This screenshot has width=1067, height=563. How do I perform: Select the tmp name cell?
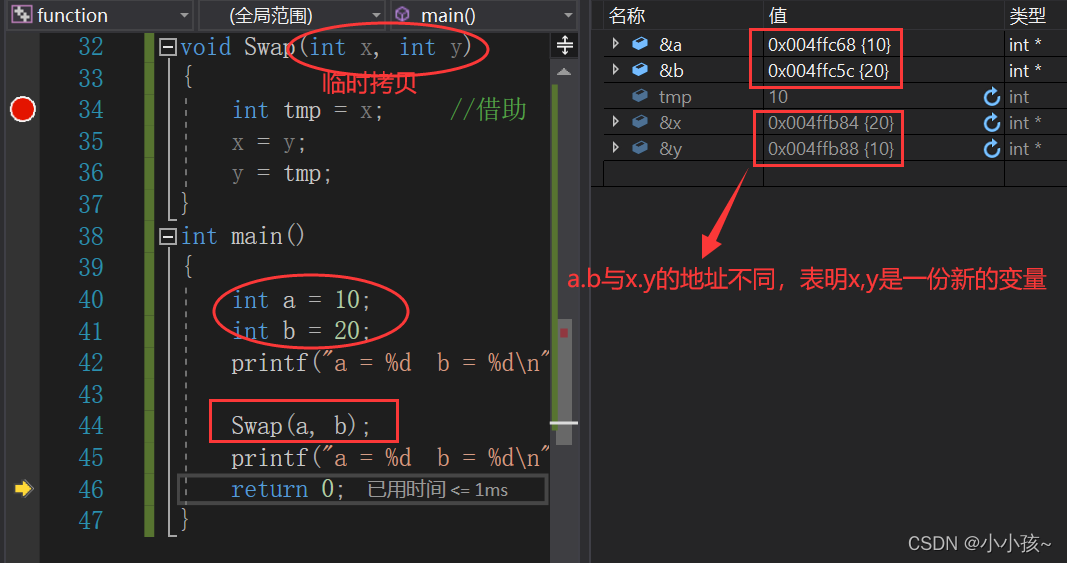pyautogui.click(x=675, y=97)
